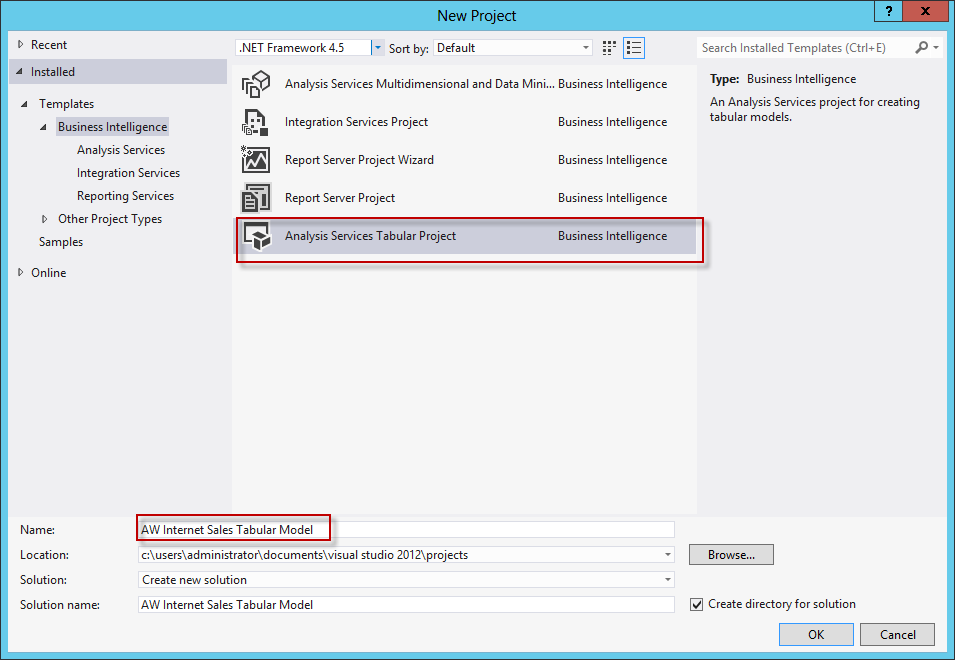Confirm with the OK button
This screenshot has width=955, height=660.
(x=816, y=634)
